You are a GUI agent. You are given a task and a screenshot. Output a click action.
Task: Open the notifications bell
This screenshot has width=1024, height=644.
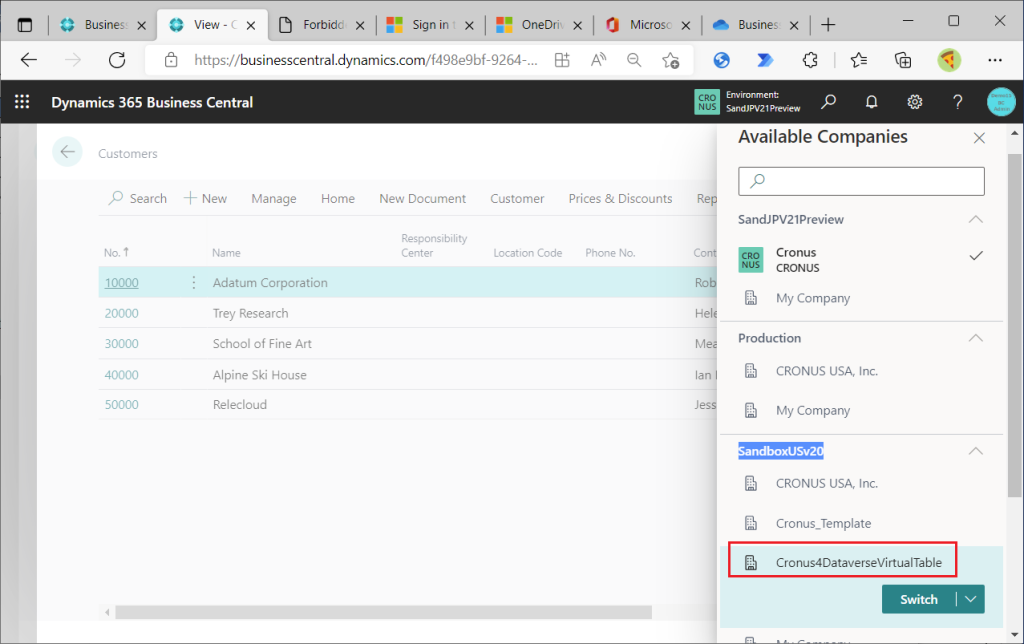871,102
